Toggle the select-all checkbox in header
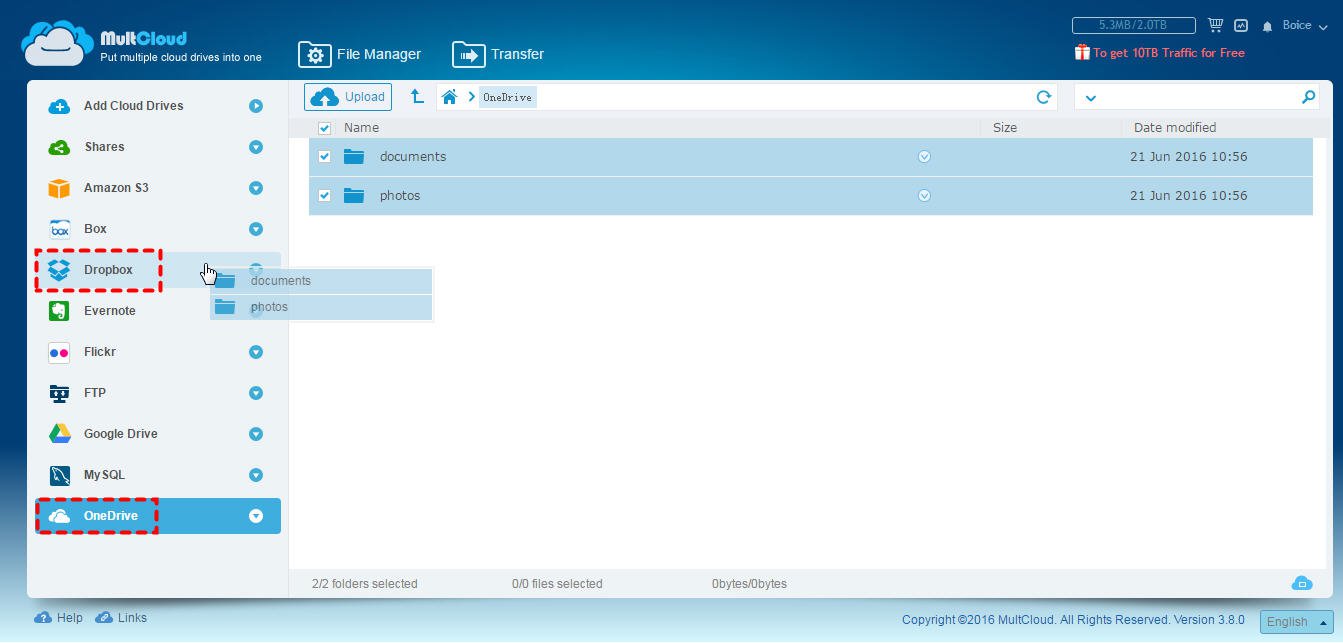This screenshot has width=1343, height=643. click(324, 128)
